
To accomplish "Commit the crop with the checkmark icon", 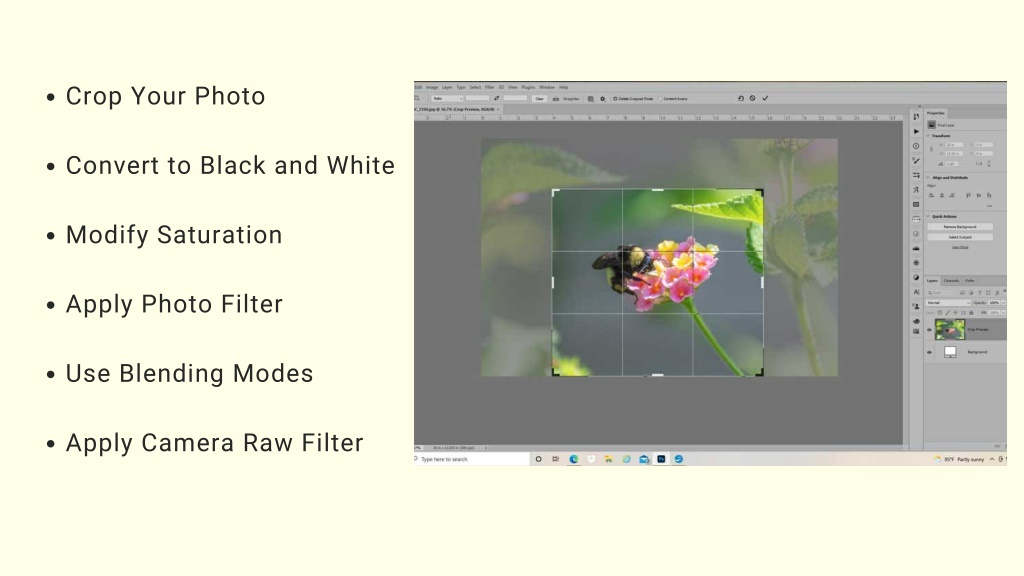I will [765, 99].
